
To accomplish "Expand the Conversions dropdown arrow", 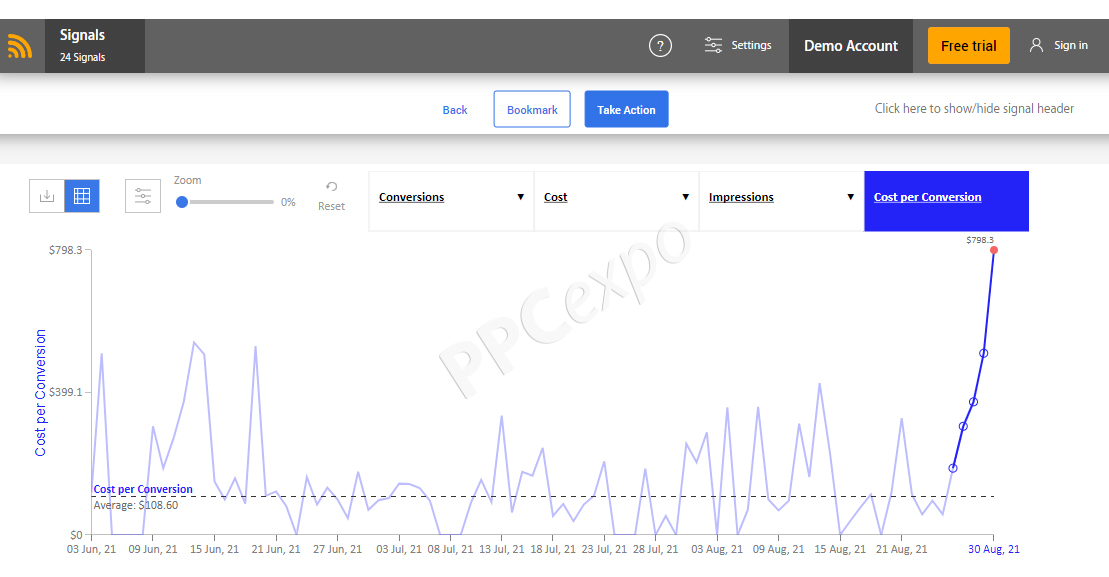I will click(521, 197).
